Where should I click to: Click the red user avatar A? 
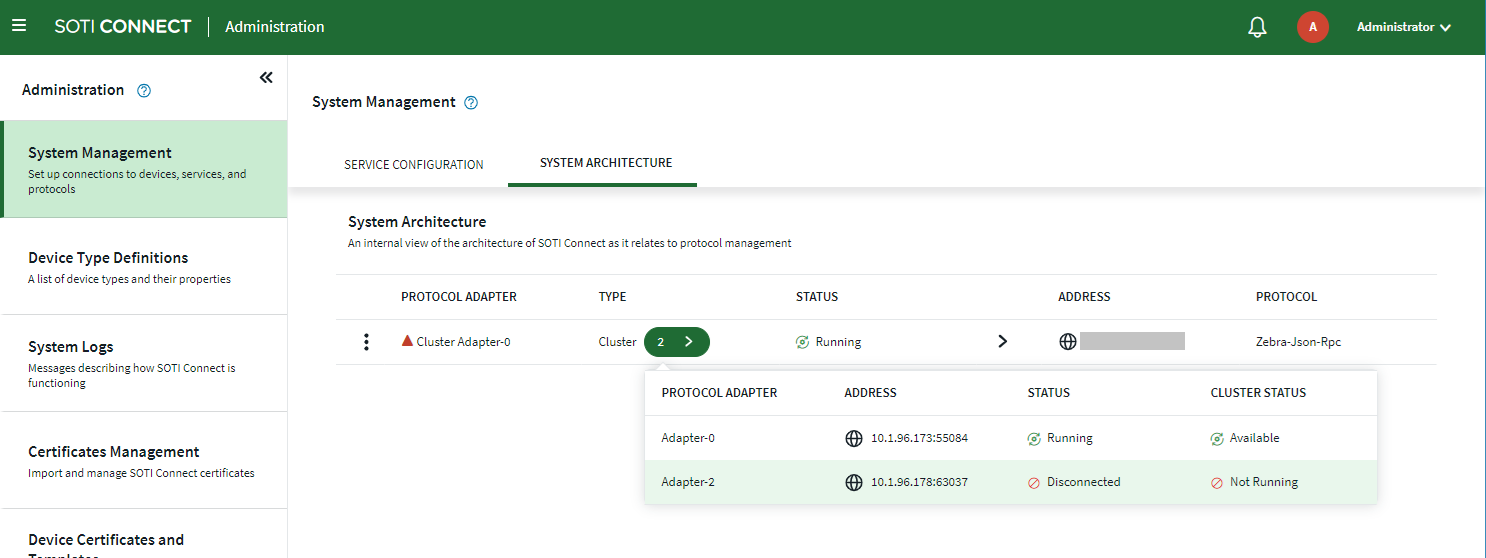pos(1313,27)
